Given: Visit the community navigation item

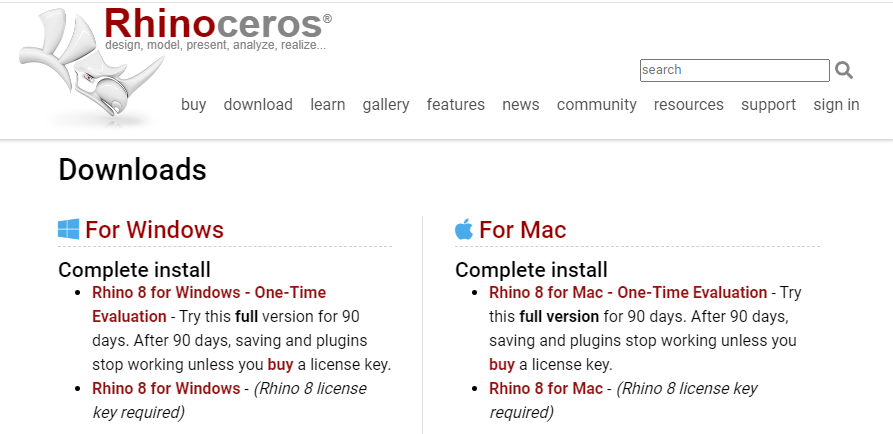Looking at the screenshot, I should click(597, 105).
